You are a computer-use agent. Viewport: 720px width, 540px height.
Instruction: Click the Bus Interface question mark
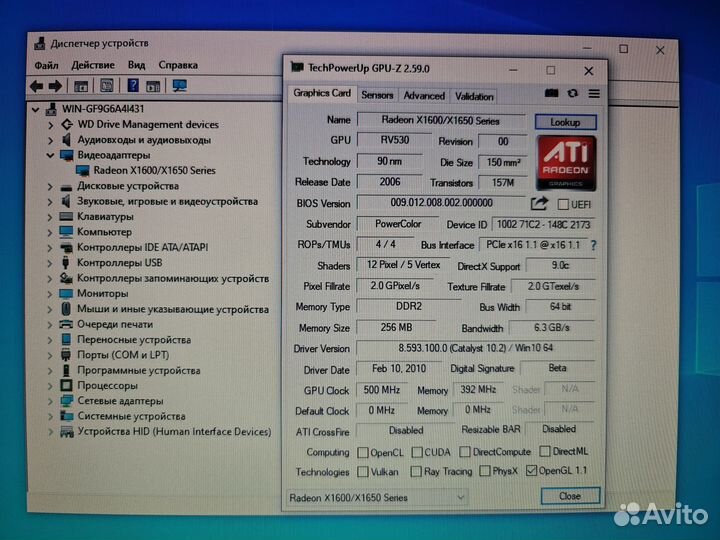[594, 245]
